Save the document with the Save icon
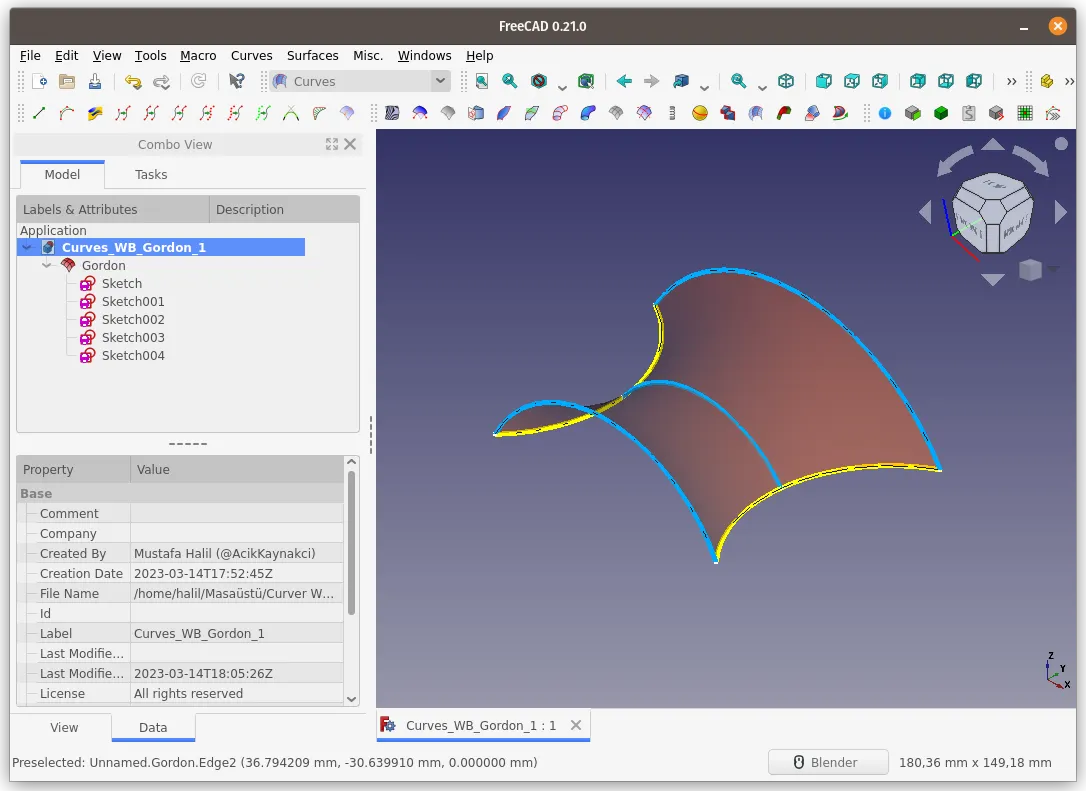Viewport: 1086px width, 791px height. (x=95, y=82)
